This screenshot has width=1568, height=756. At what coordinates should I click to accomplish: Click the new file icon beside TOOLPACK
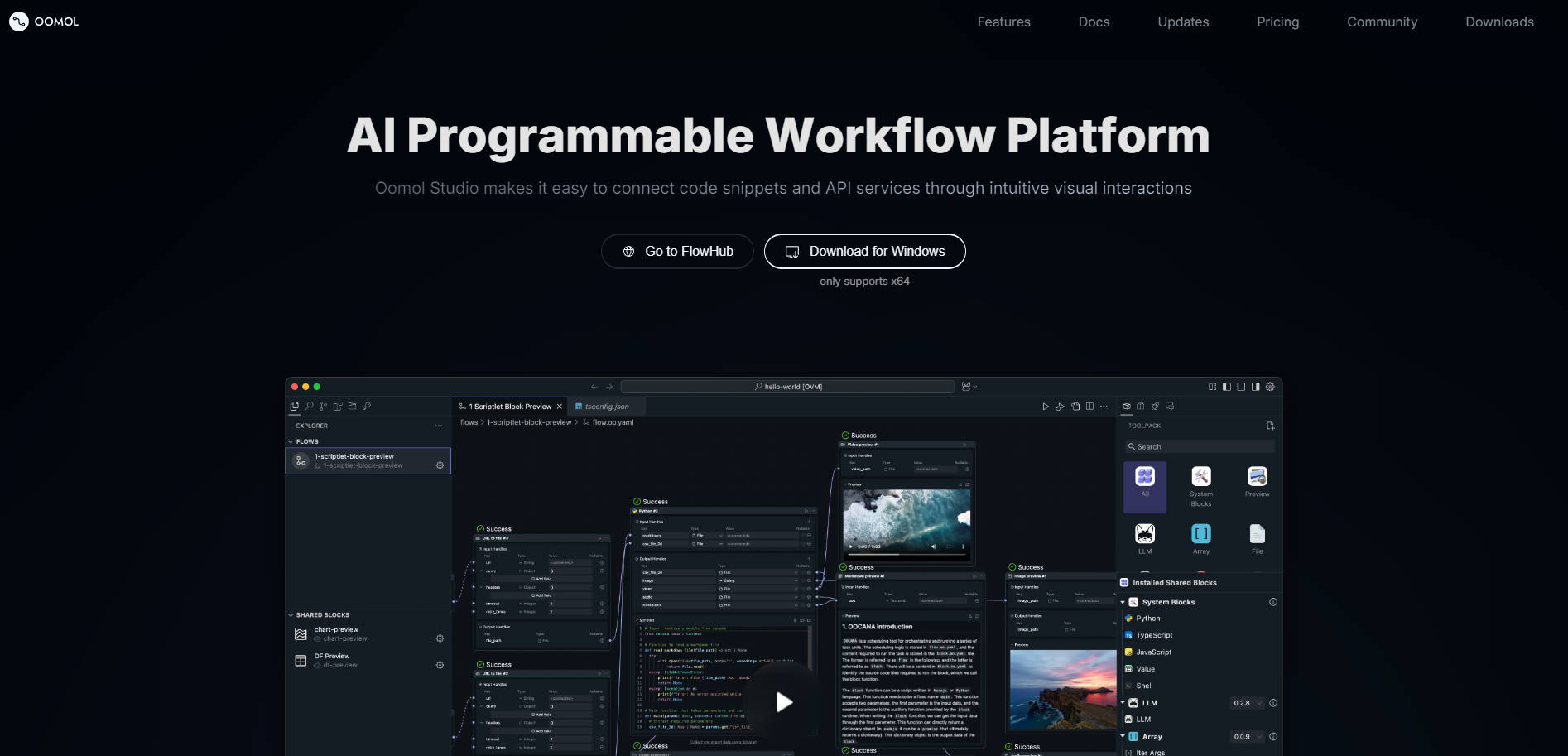1270,426
